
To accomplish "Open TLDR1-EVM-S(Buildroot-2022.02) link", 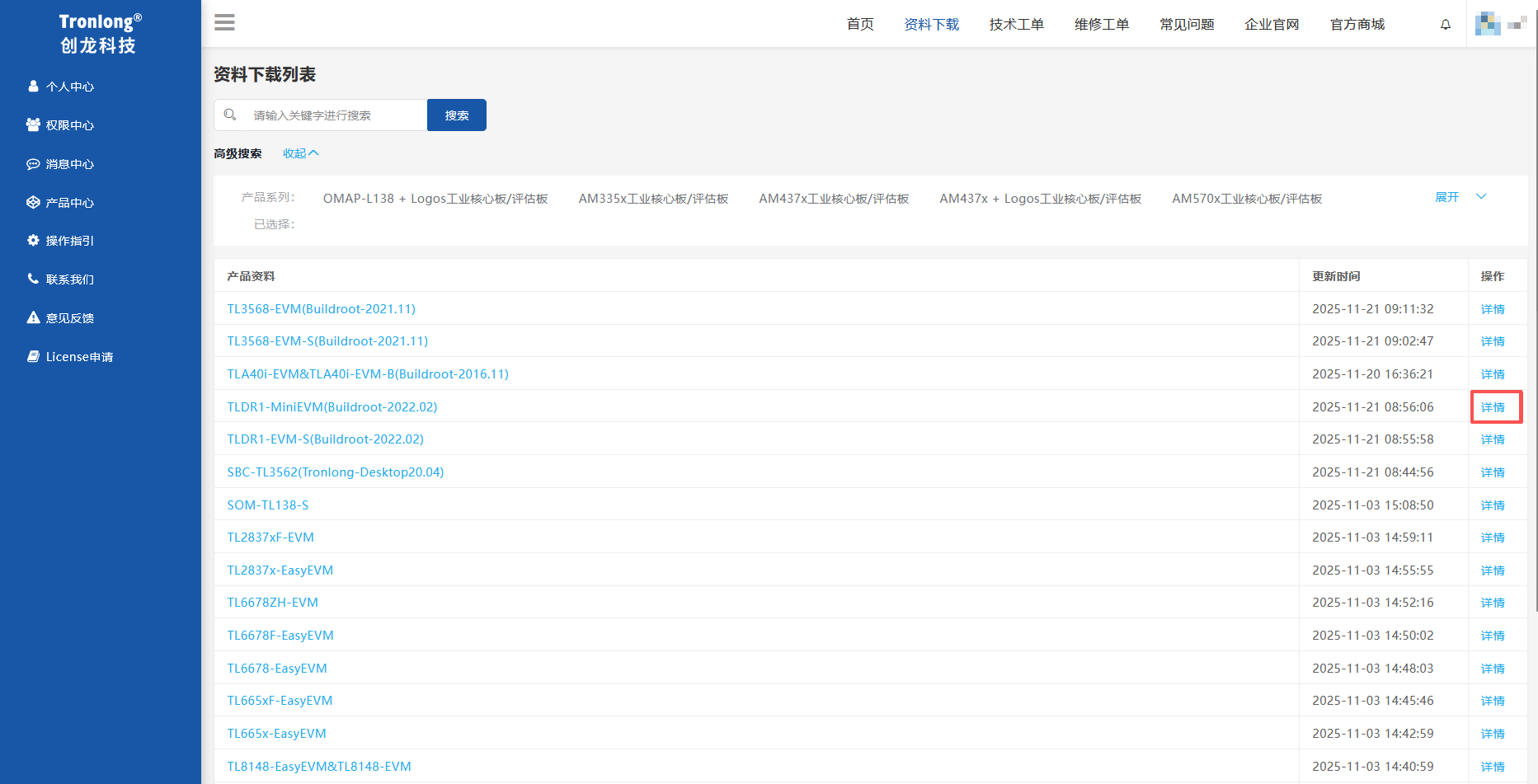I will coord(326,439).
